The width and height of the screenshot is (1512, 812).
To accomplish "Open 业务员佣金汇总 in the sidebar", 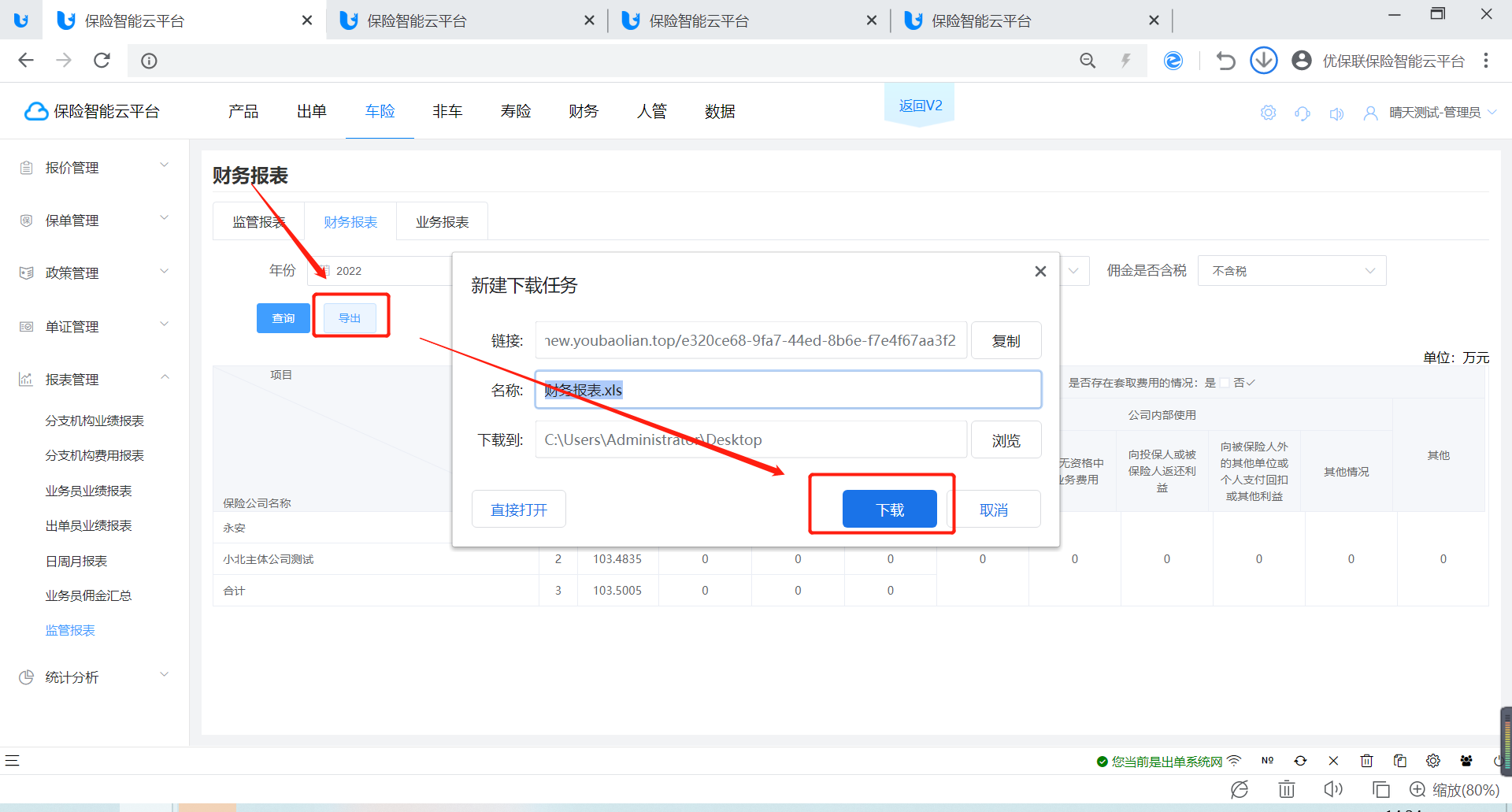I will [88, 595].
